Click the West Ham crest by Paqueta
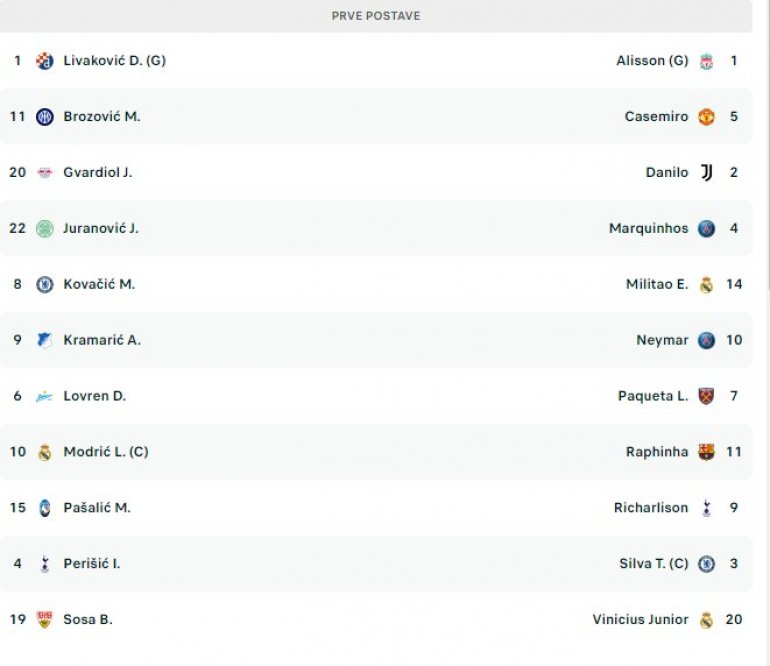 (x=707, y=396)
